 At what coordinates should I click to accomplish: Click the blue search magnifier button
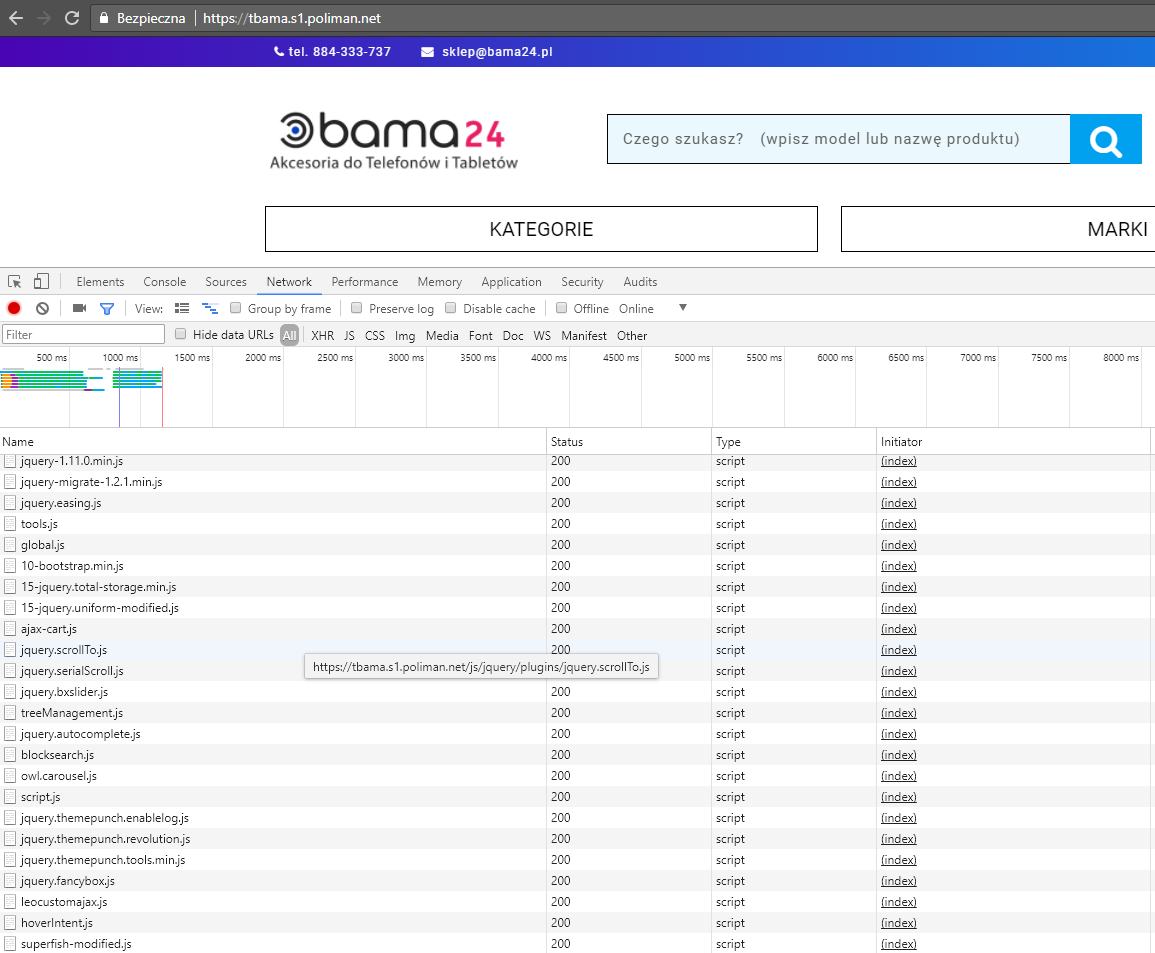(x=1105, y=139)
